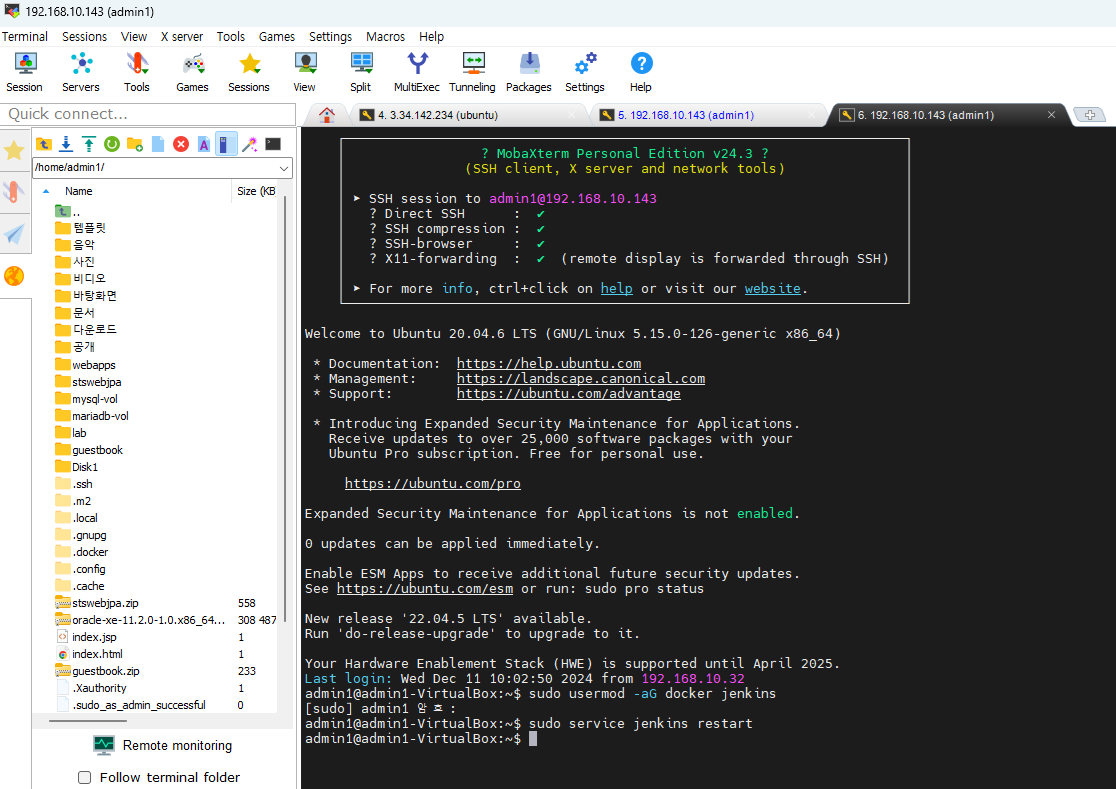Open the https://ubuntu.com/advantage link

tap(569, 393)
